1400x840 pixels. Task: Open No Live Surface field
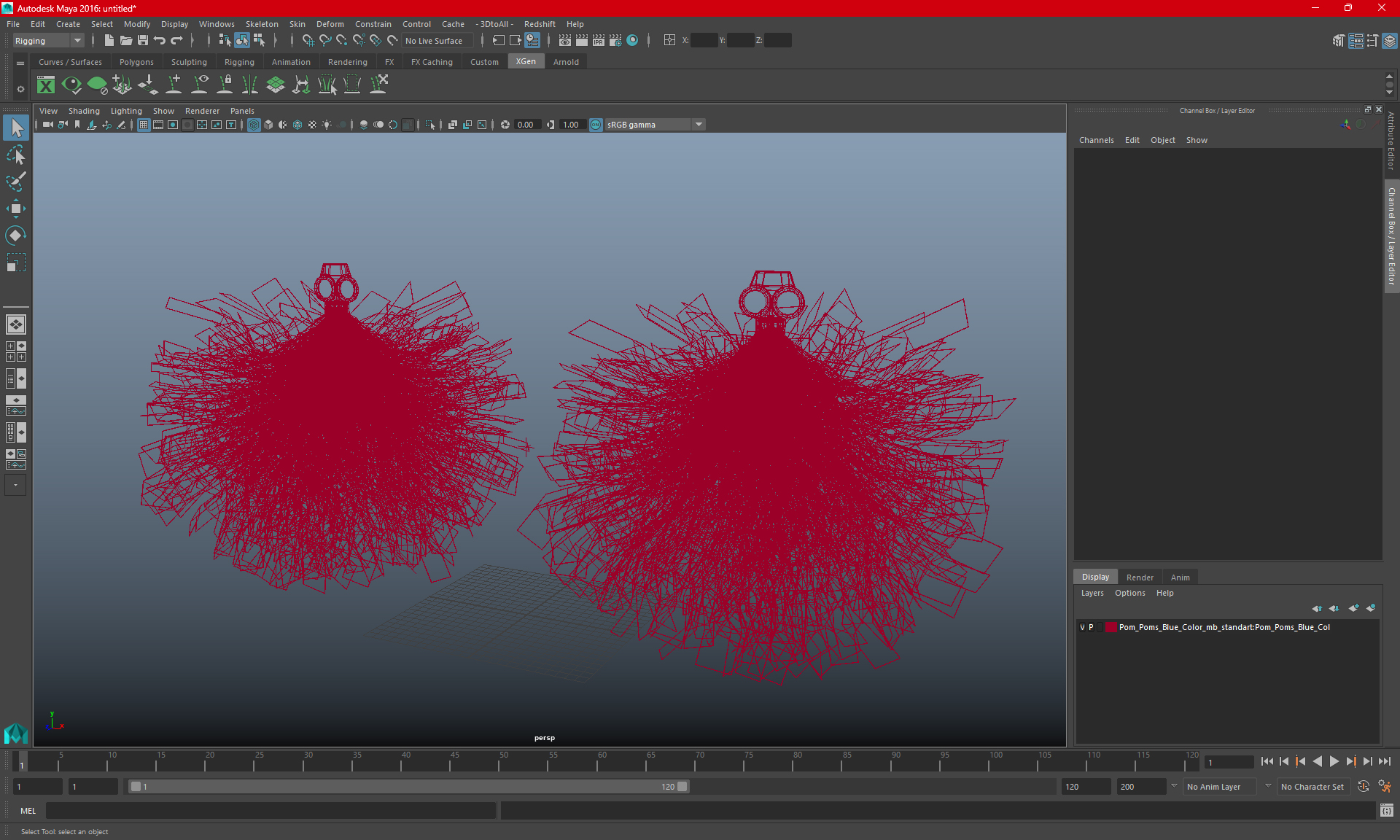click(x=437, y=41)
